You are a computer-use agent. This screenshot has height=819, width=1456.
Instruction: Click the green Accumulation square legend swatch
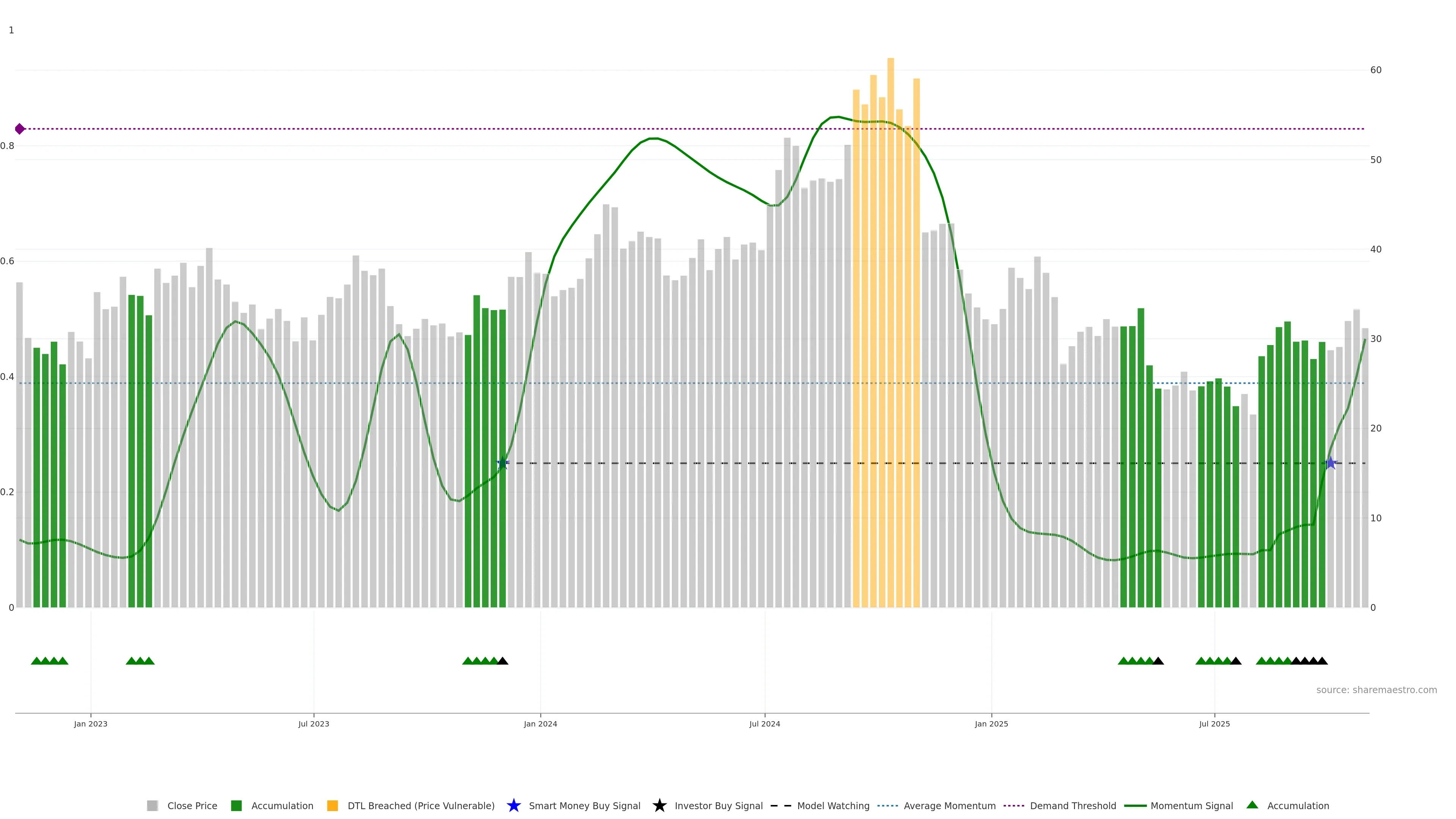click(x=236, y=805)
